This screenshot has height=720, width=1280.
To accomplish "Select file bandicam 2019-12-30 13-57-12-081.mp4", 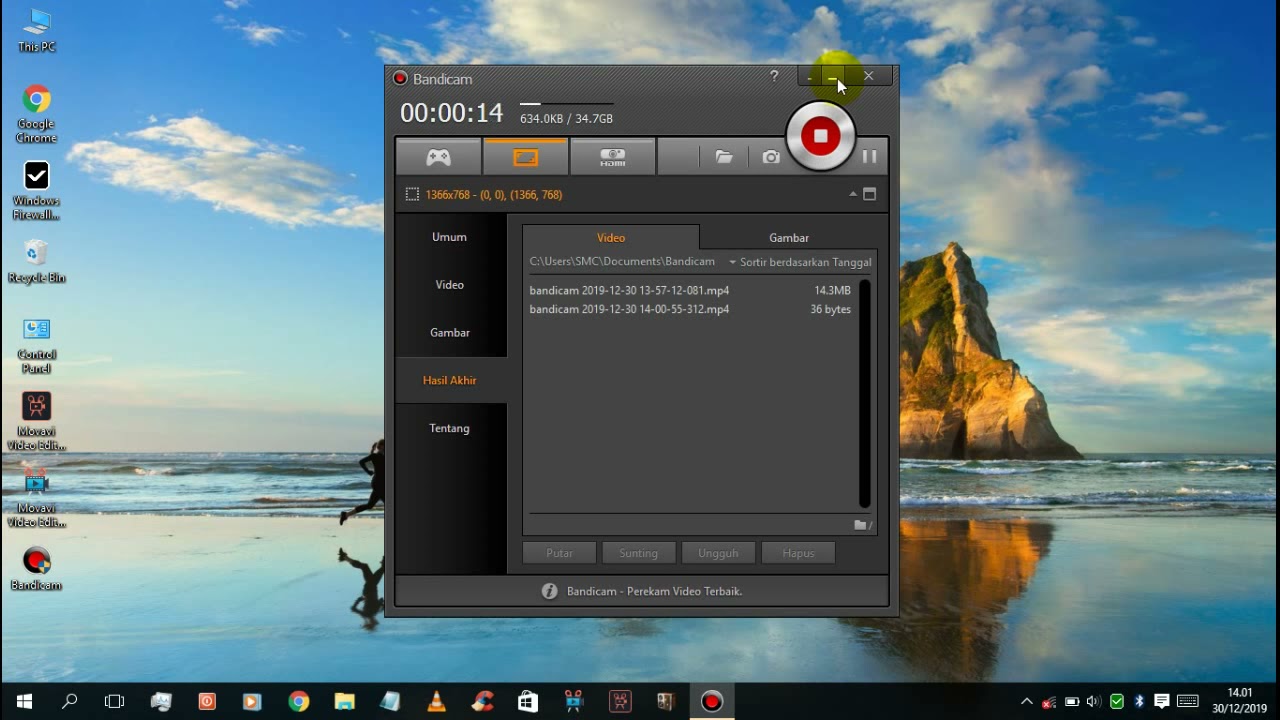I will 629,290.
